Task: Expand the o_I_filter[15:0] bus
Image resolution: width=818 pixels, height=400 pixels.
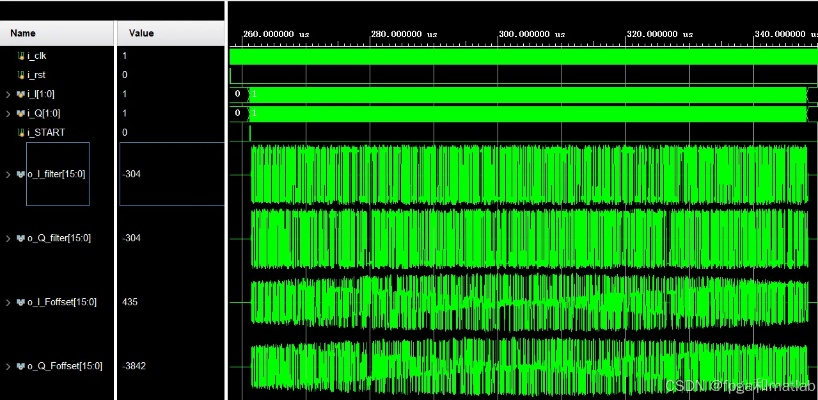Action: 8,174
